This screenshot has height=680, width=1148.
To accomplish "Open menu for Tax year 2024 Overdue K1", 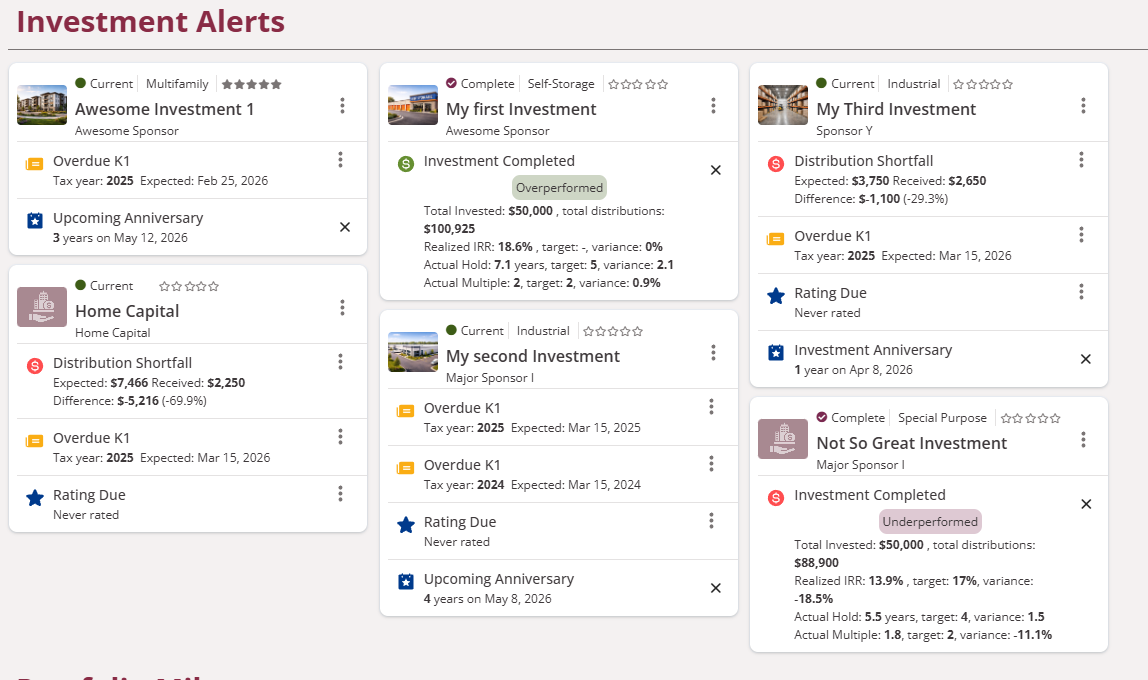I will coord(711,464).
